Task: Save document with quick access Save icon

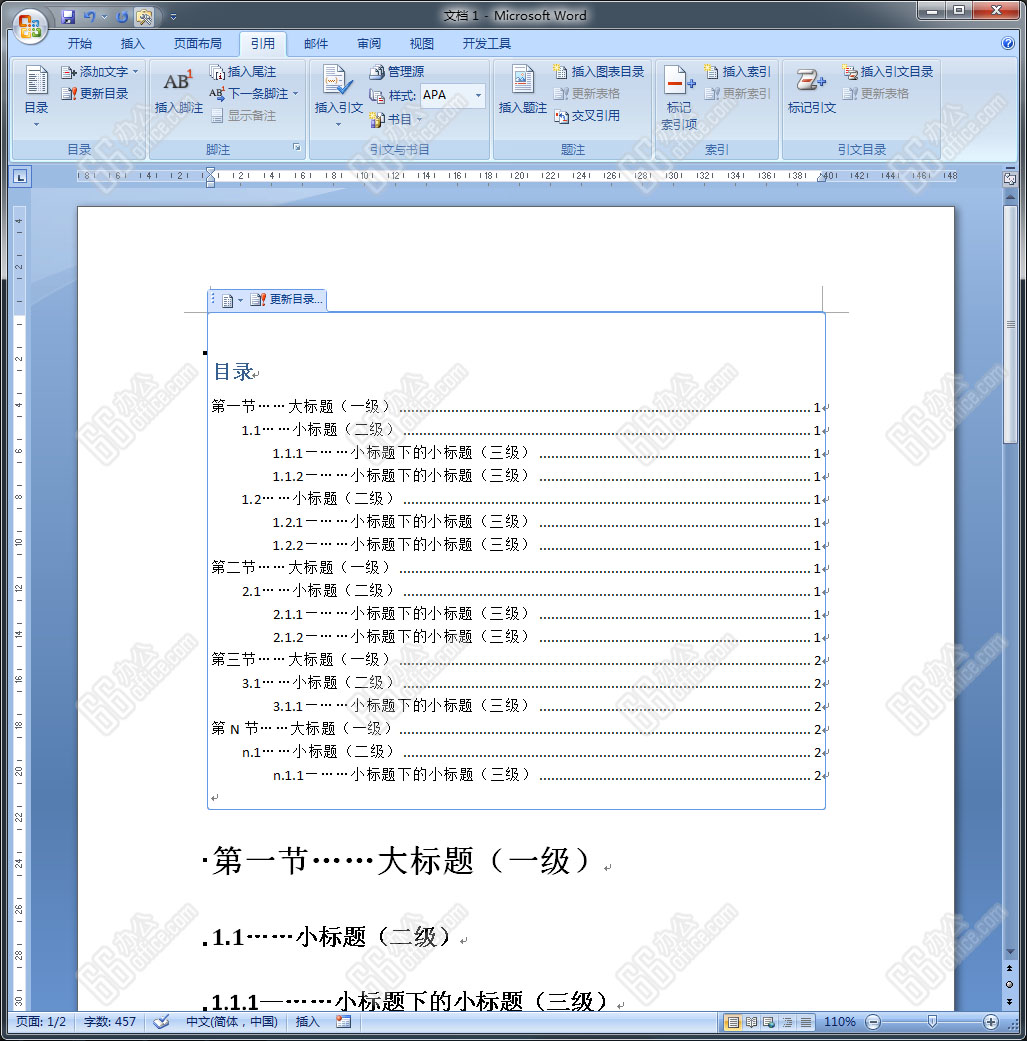Action: [x=68, y=17]
